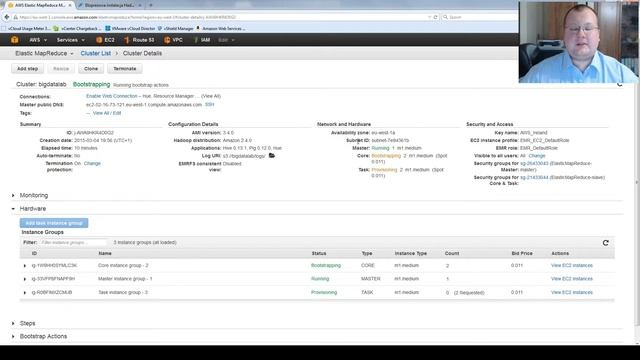Image resolution: width=640 pixels, height=360 pixels.
Task: Open vCloud Usage Meter bookmark
Action: [27, 29]
